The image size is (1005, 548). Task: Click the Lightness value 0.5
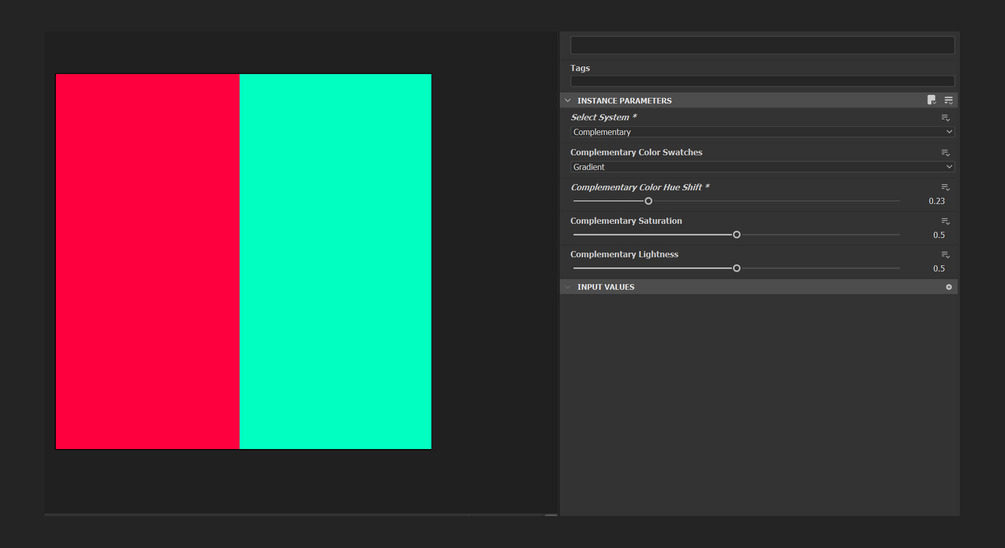click(x=939, y=269)
